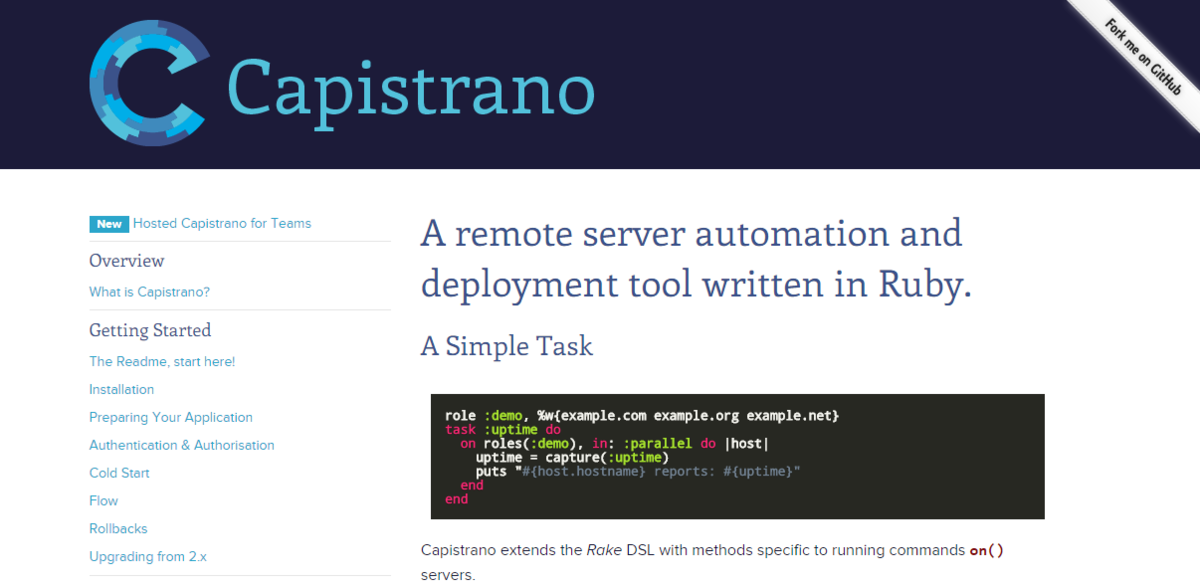Go to the Rollbacks page

pos(118,529)
